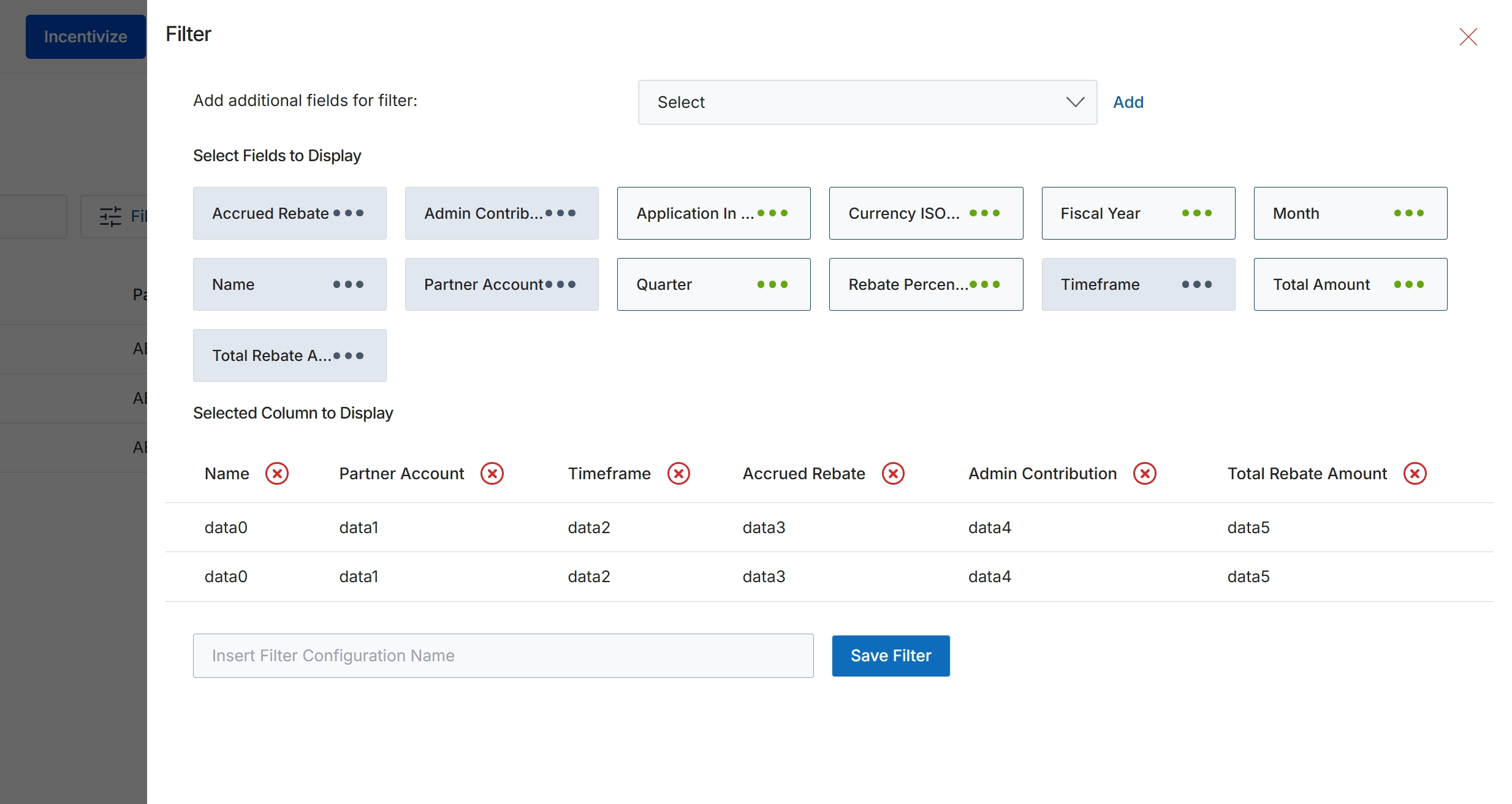Click the green dots on Application In chip
Image resolution: width=1512 pixels, height=804 pixels.
(772, 213)
